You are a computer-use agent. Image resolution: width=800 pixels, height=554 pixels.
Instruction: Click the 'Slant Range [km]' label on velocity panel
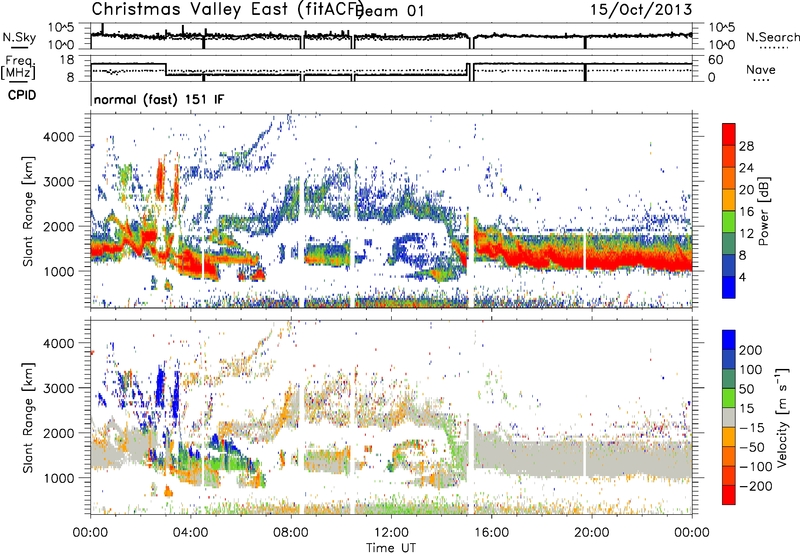29,417
